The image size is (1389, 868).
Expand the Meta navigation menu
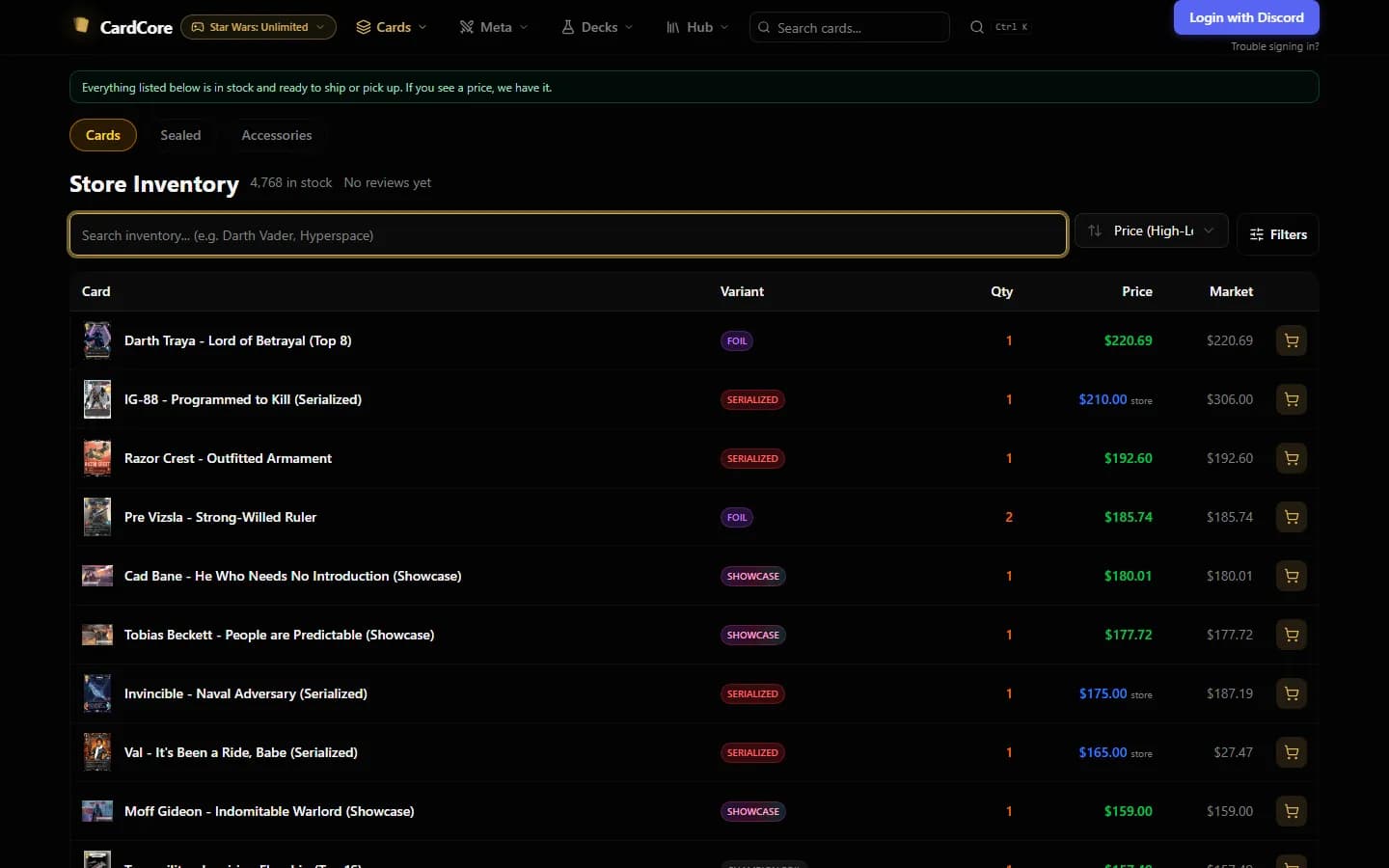coord(494,27)
